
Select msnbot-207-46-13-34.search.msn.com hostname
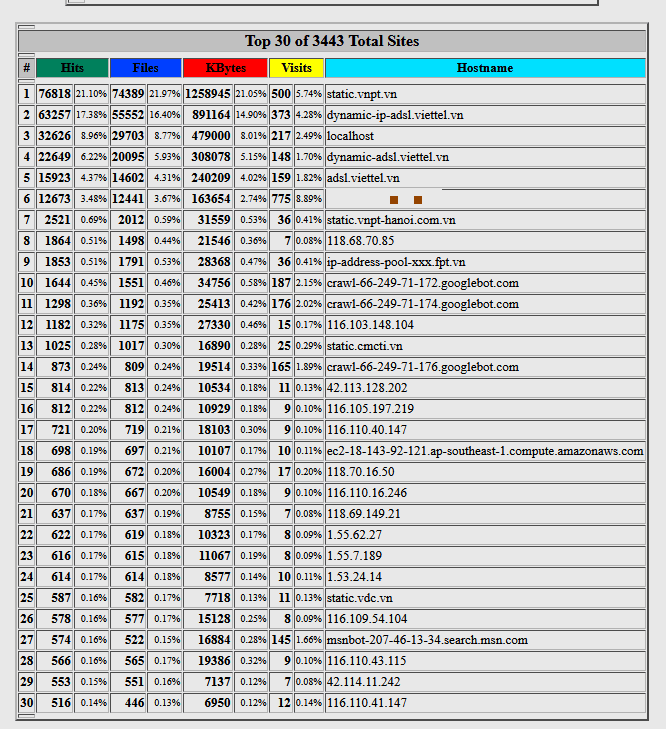click(427, 640)
